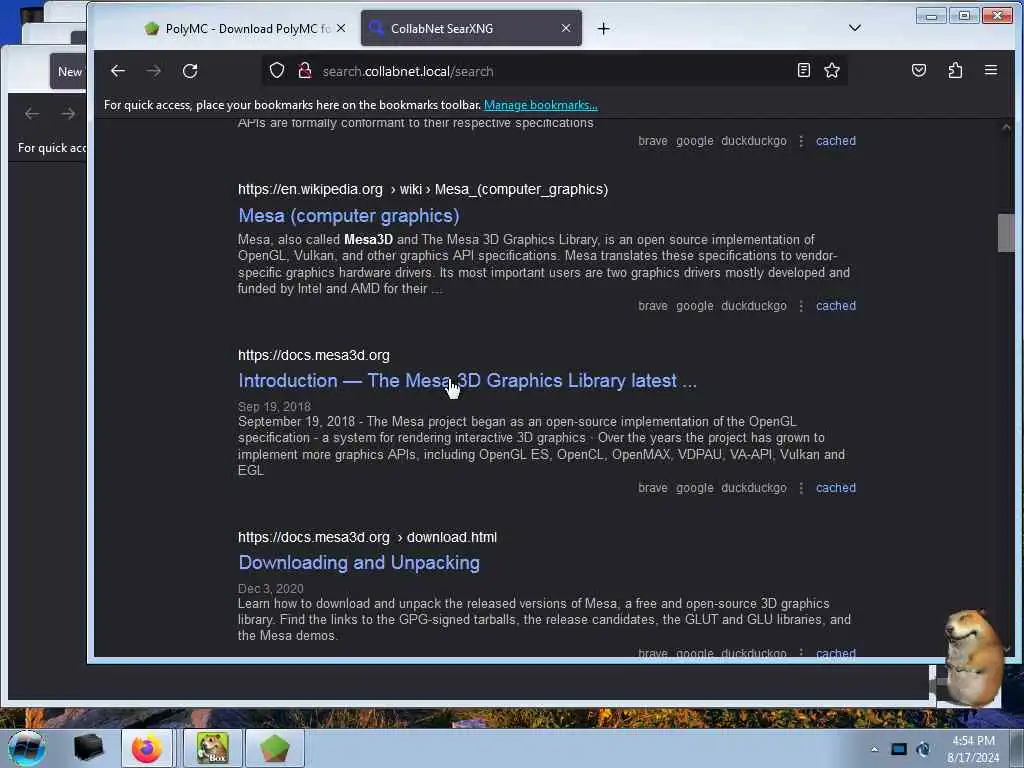Click 'google' engine label on Introduction result
The image size is (1024, 768).
coord(695,488)
